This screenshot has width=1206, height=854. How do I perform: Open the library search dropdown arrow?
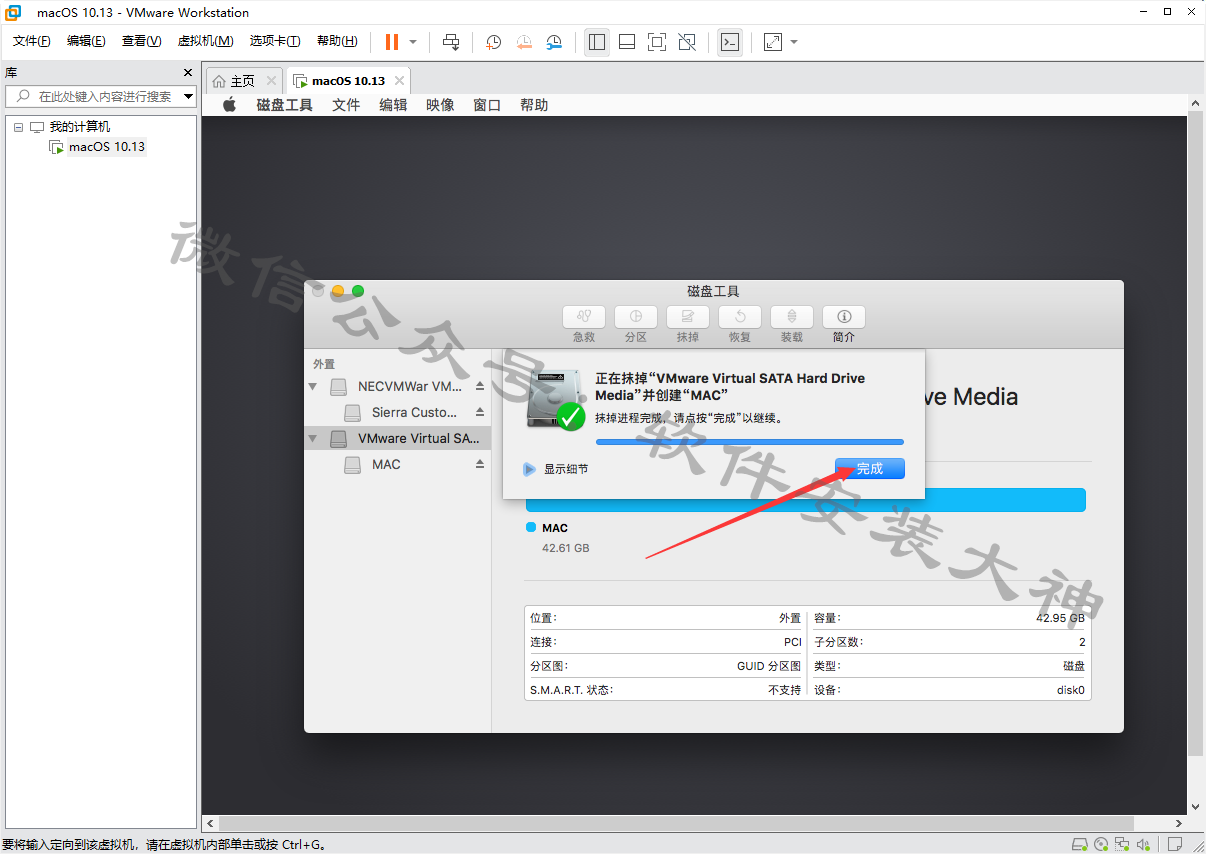pyautogui.click(x=189, y=96)
